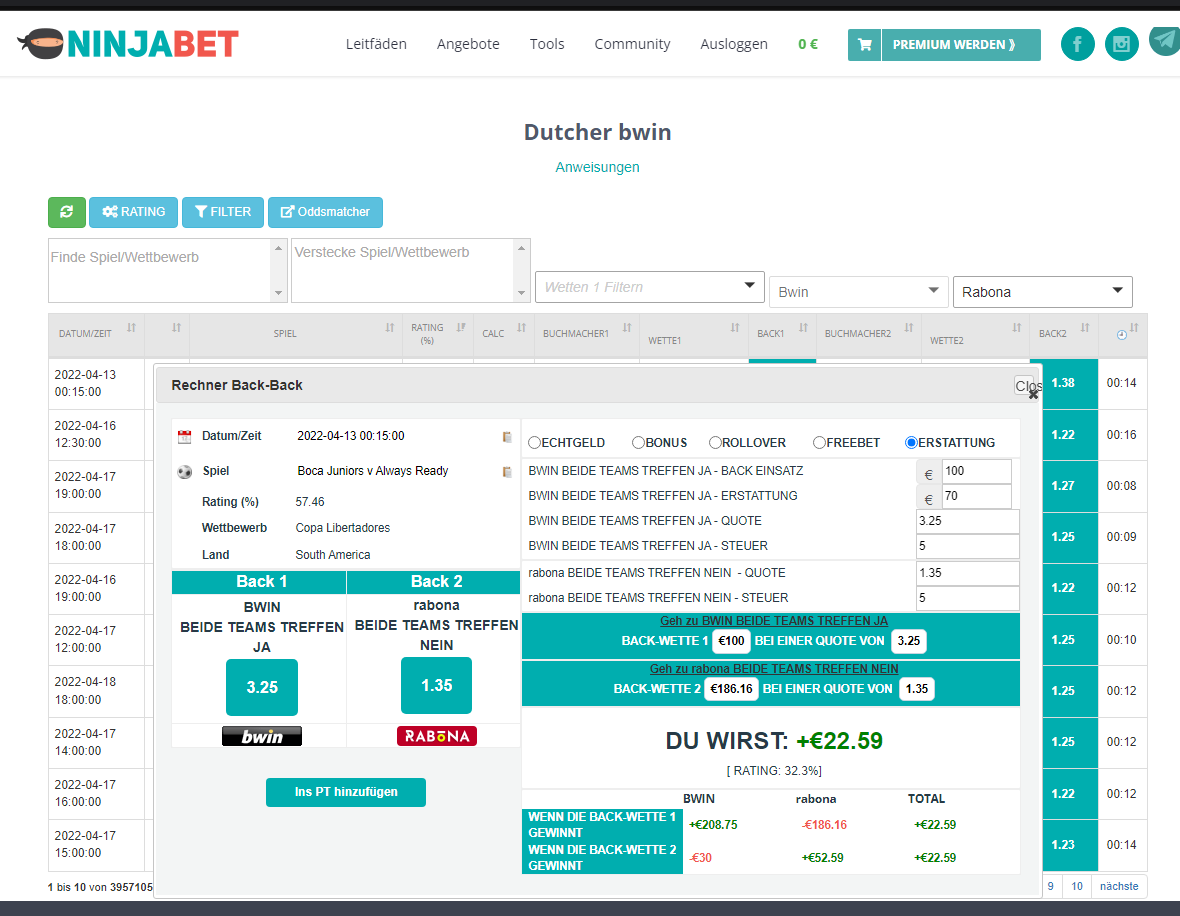Follow Geh zu BWIN BEIDE TEAMS TREFFEN JA link

click(x=774, y=621)
